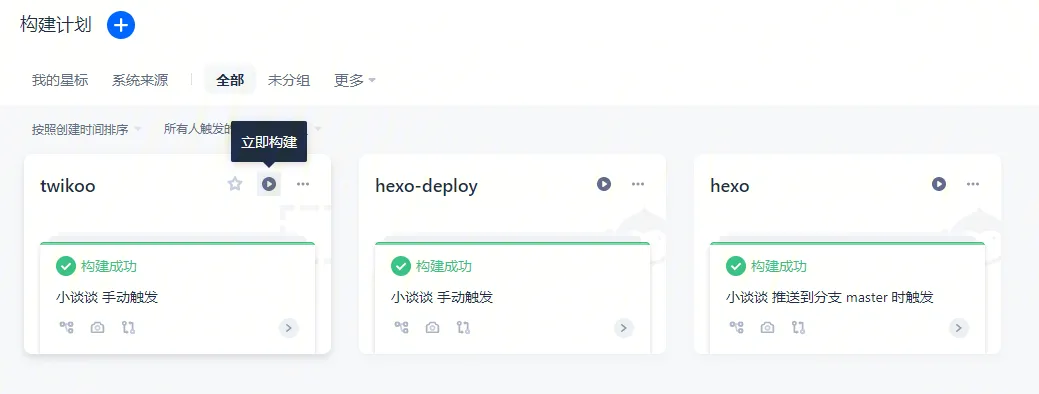
Task: Open snapshot camera icon in twikoo build
Action: pyautogui.click(x=97, y=327)
